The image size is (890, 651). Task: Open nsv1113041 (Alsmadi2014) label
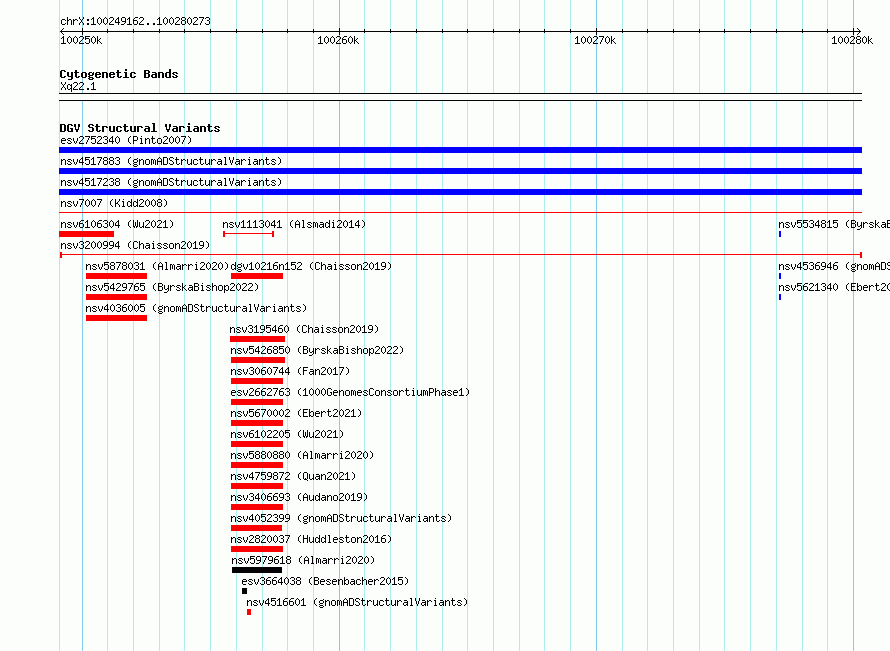point(294,224)
